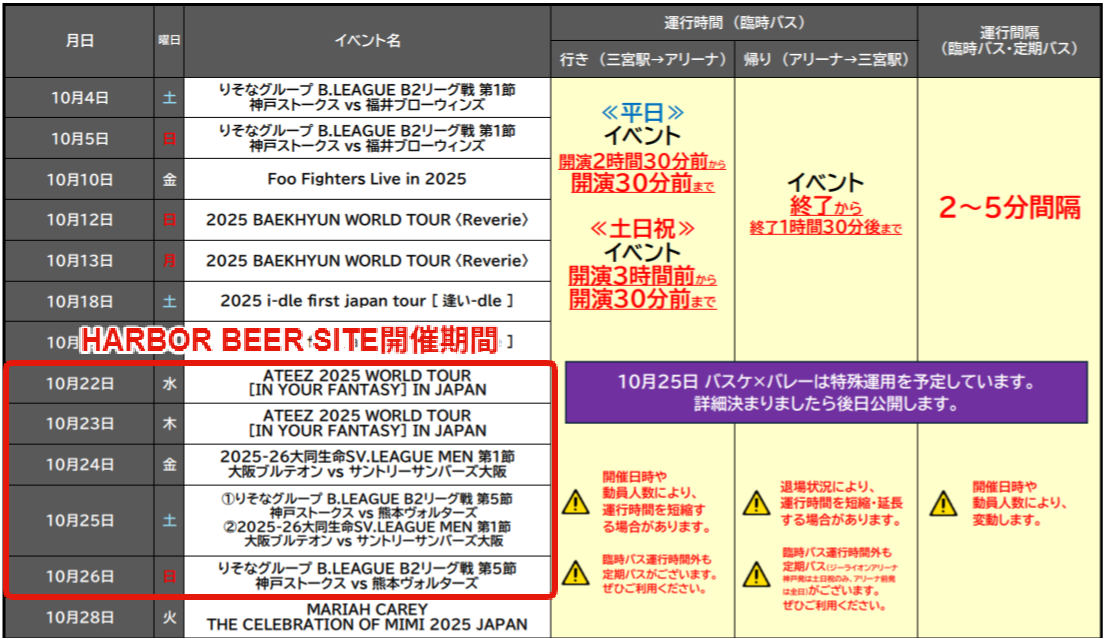This screenshot has height=639, width=1104.
Task: Click the 火 day marker for 10月28日
Action: pyautogui.click(x=169, y=618)
